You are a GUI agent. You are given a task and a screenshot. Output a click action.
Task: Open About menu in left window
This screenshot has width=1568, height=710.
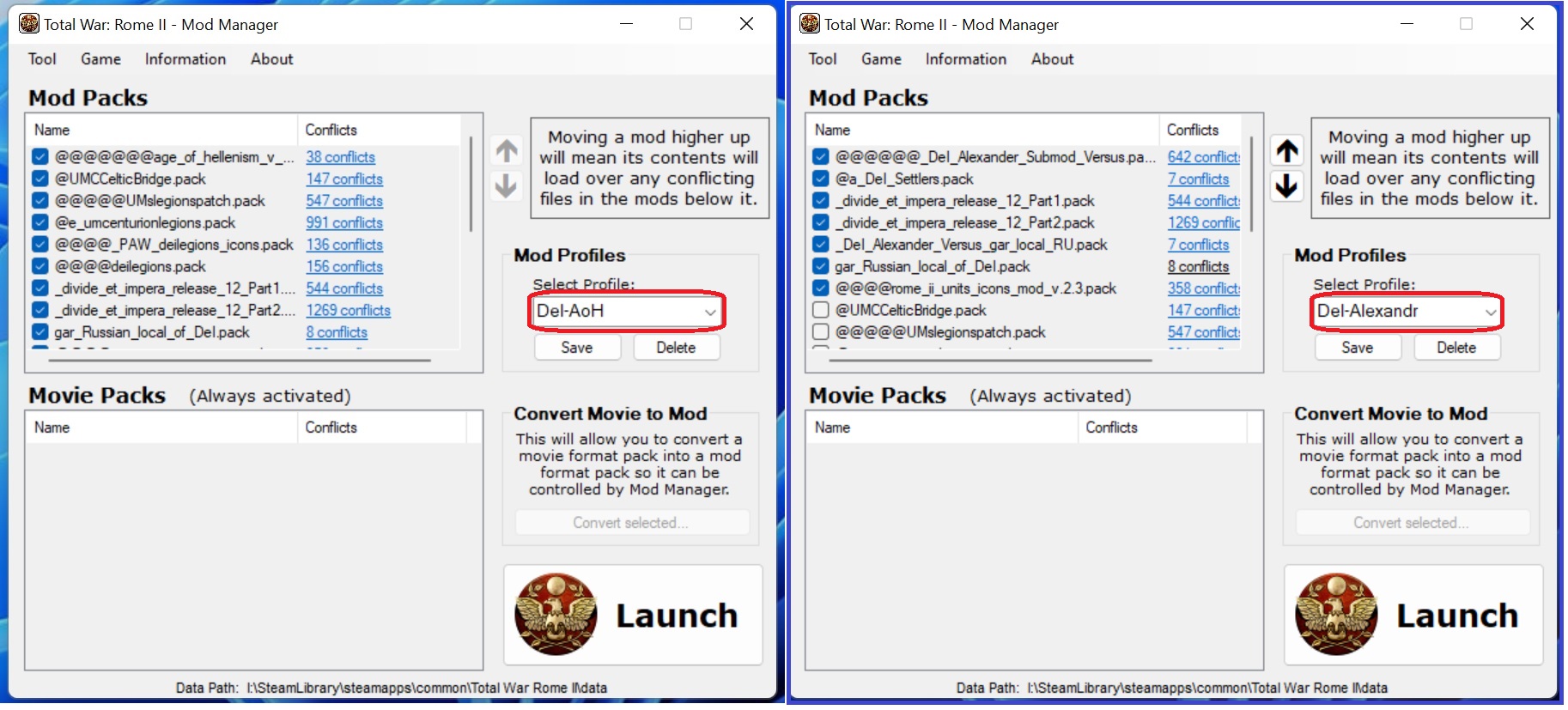click(271, 59)
